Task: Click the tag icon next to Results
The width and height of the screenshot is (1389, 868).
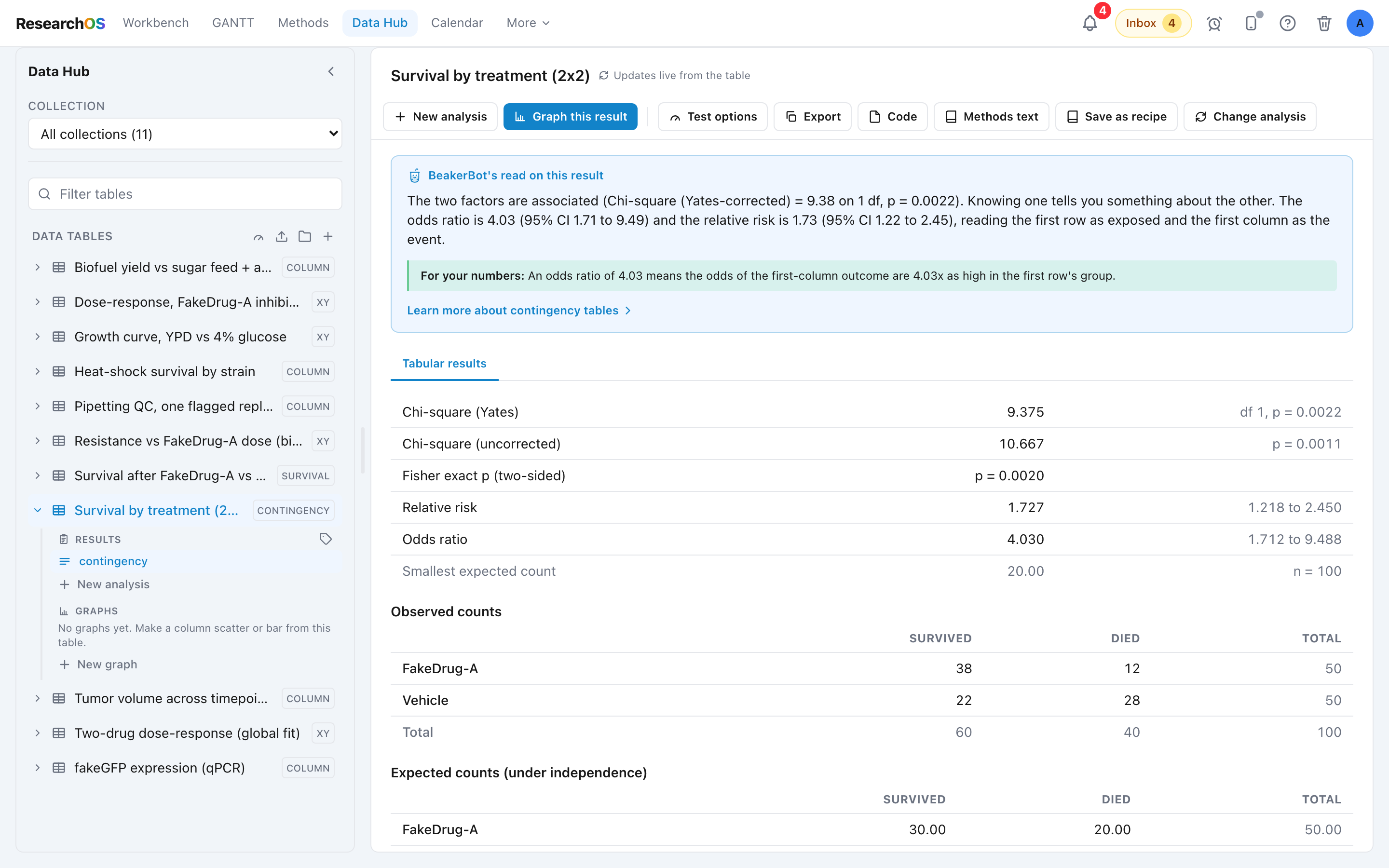Action: (x=326, y=539)
